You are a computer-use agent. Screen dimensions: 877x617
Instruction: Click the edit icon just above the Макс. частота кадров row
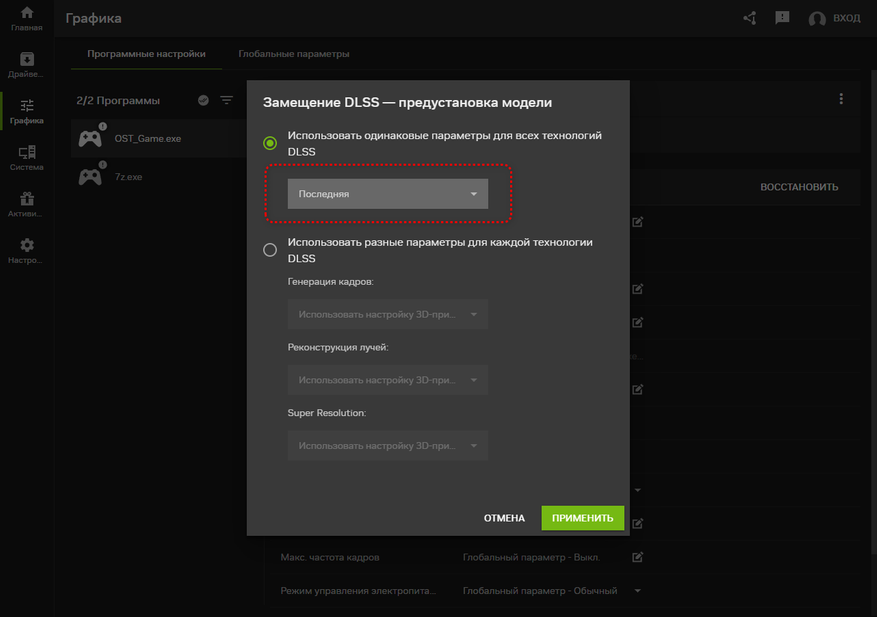click(638, 524)
